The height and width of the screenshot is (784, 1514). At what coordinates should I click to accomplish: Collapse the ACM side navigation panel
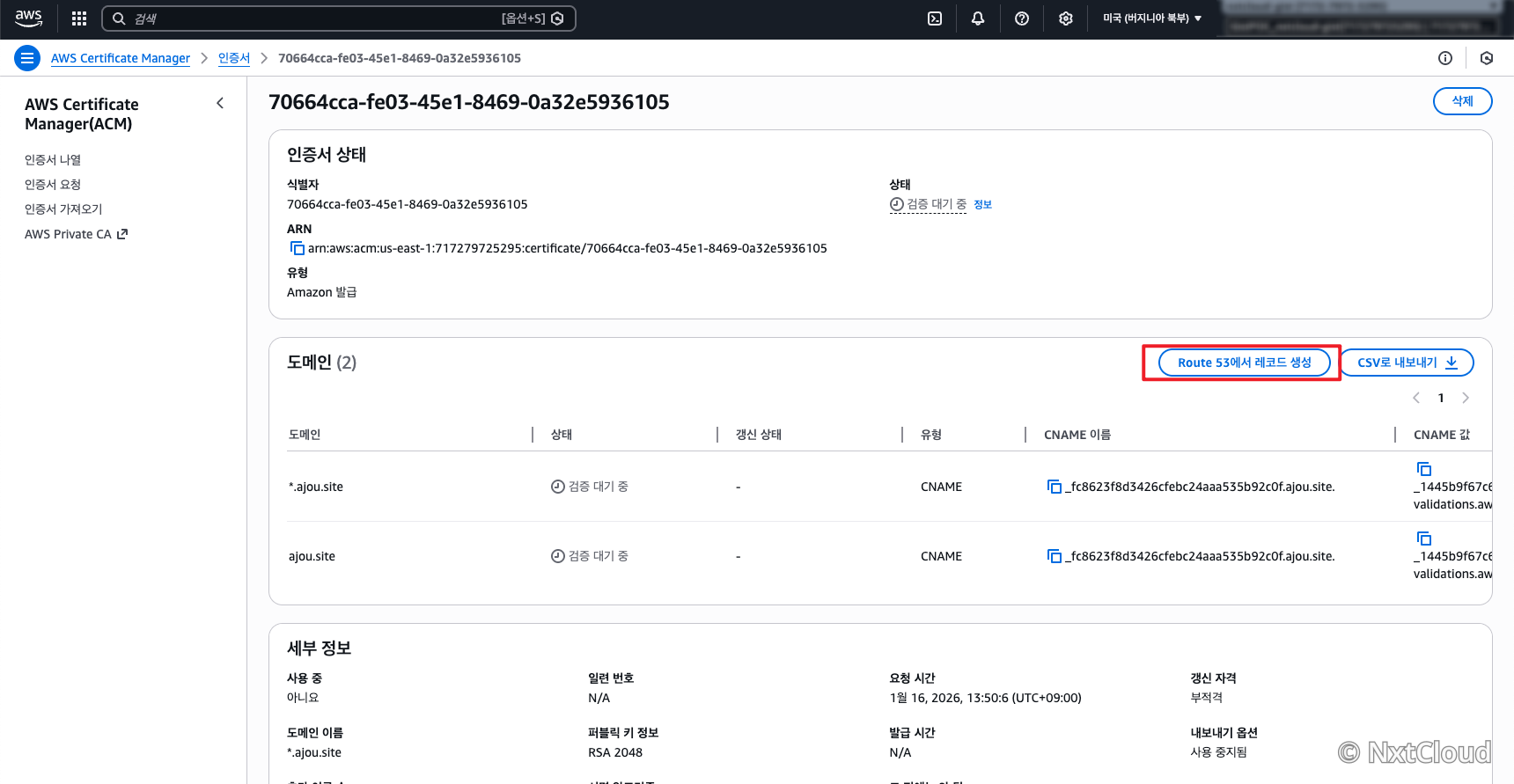tap(220, 103)
